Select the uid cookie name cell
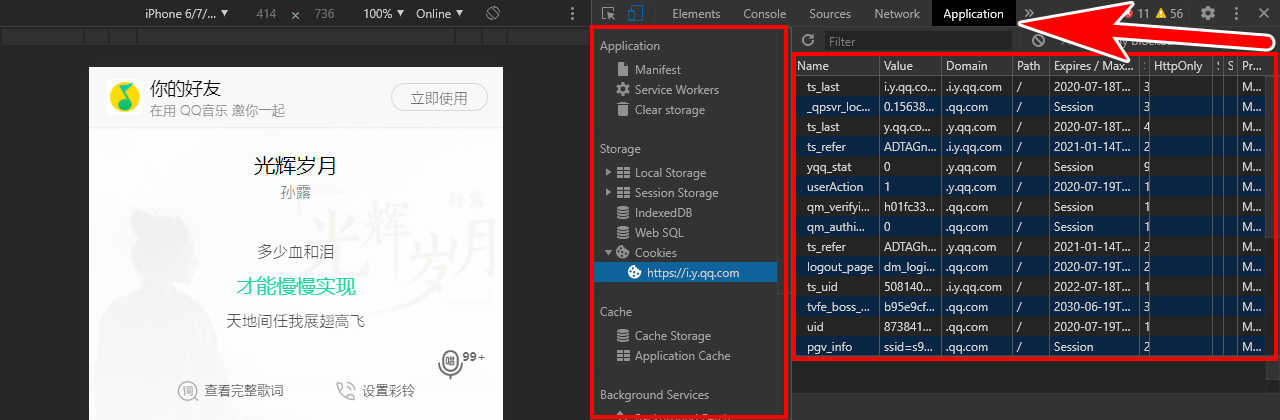This screenshot has width=1280, height=420. pyautogui.click(x=837, y=327)
